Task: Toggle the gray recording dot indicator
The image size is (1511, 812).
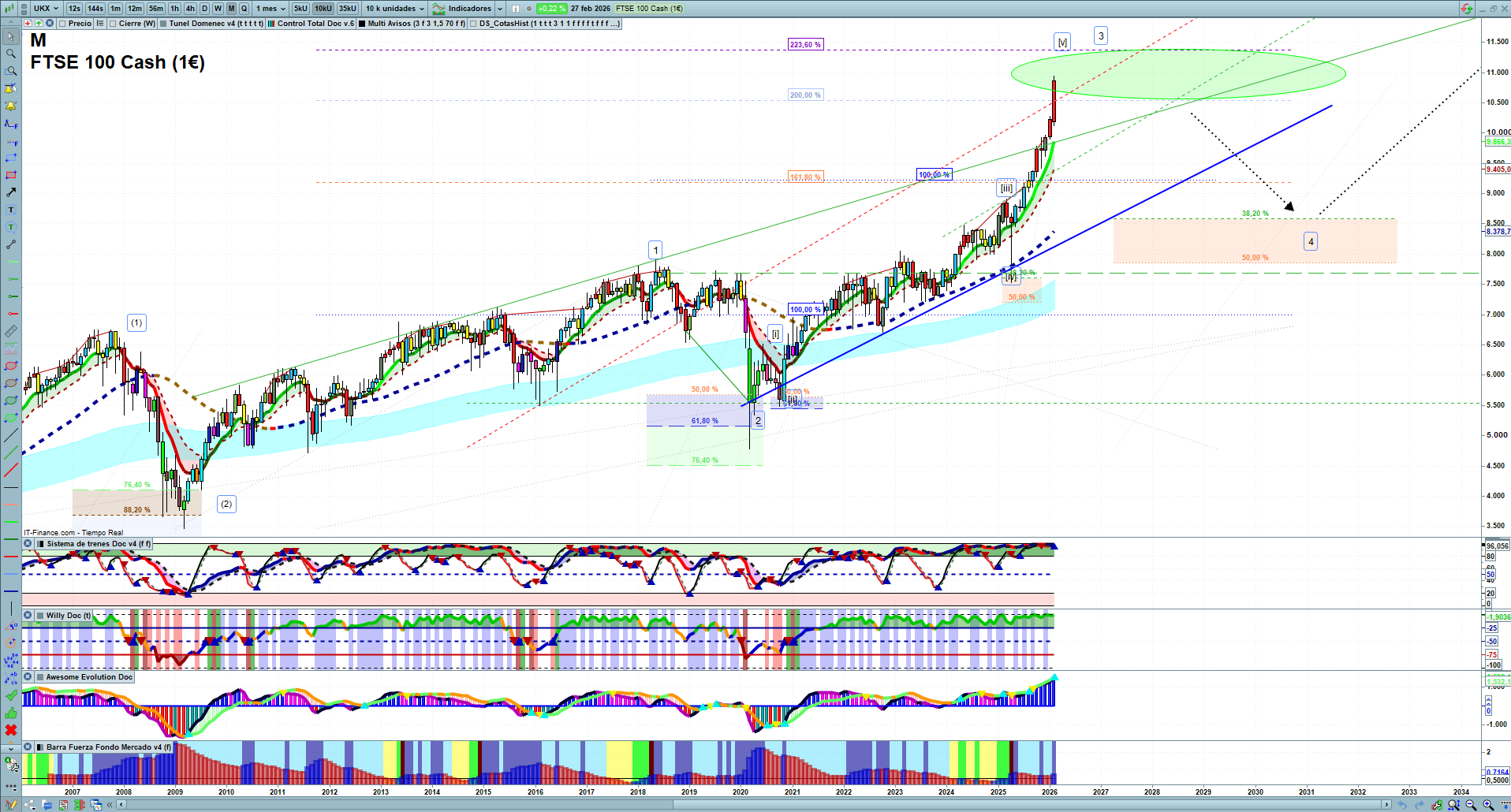Action: (x=528, y=9)
